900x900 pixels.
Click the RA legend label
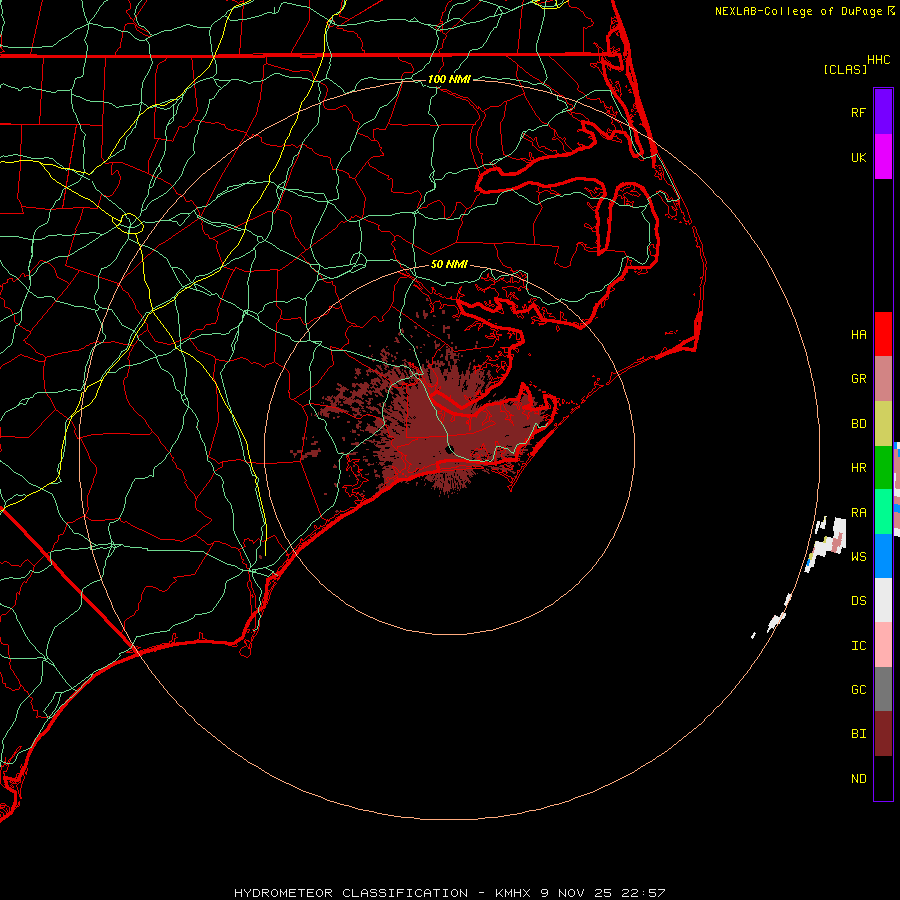[x=858, y=513]
